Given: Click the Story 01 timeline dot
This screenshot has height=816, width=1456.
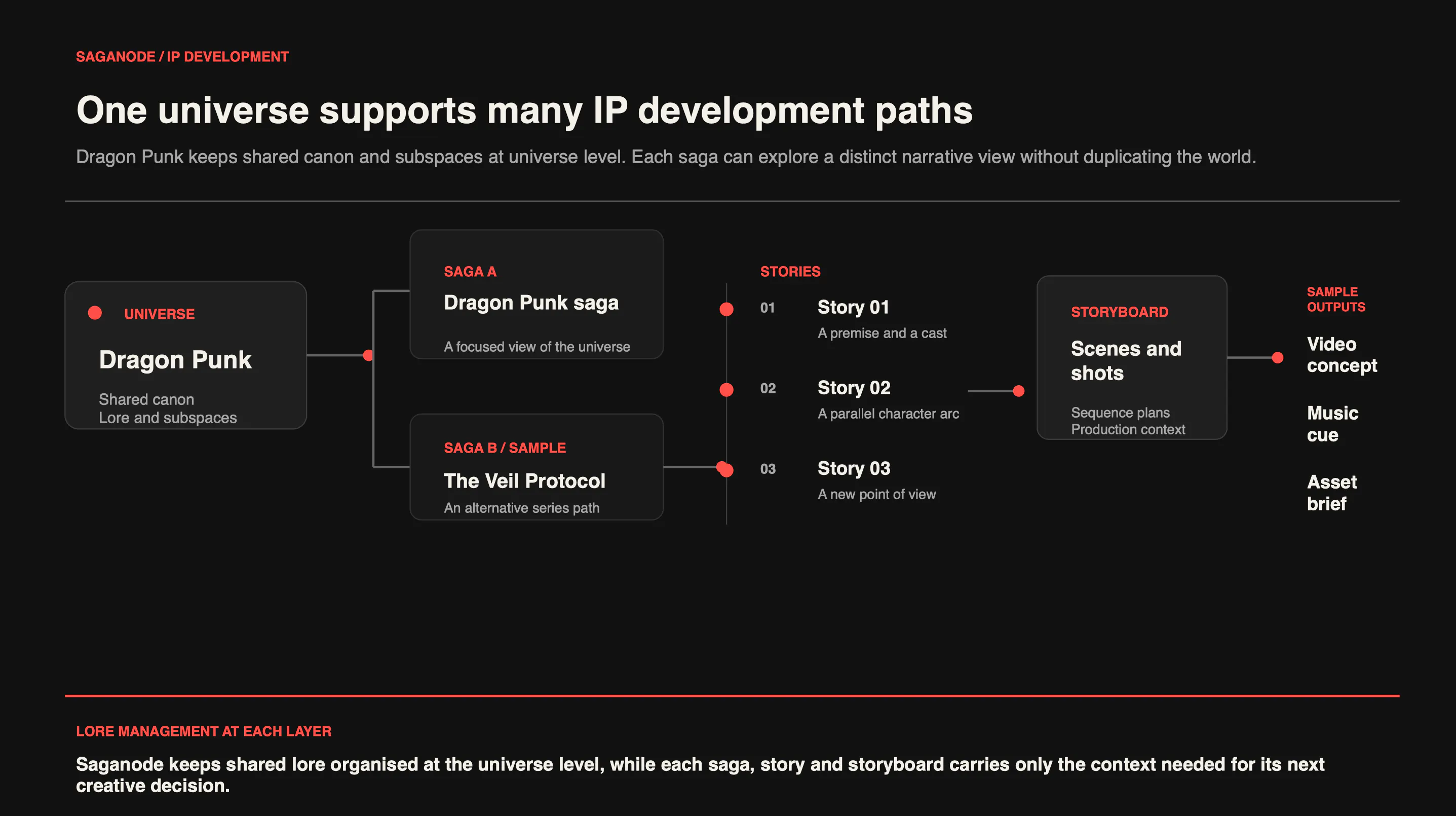Looking at the screenshot, I should point(726,309).
